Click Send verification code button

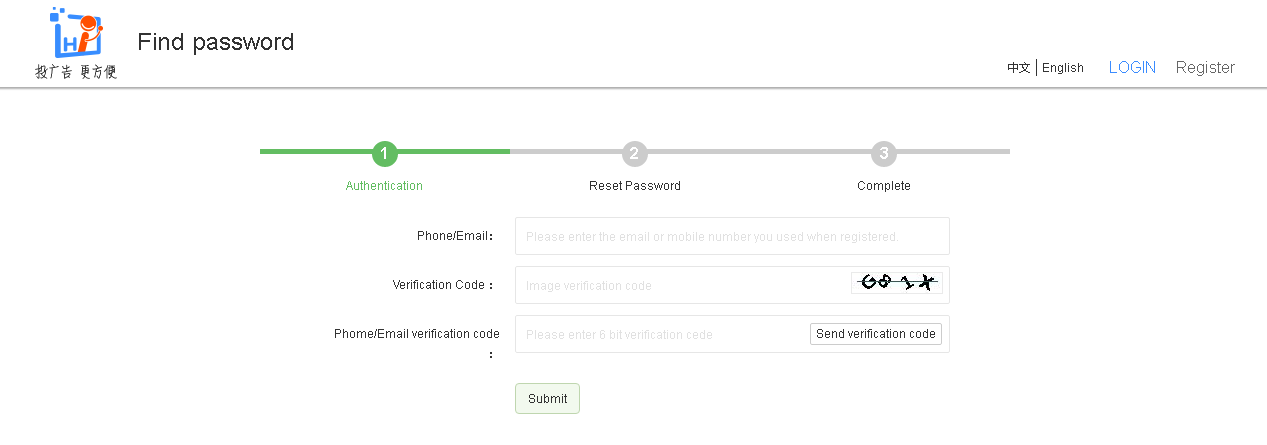876,334
